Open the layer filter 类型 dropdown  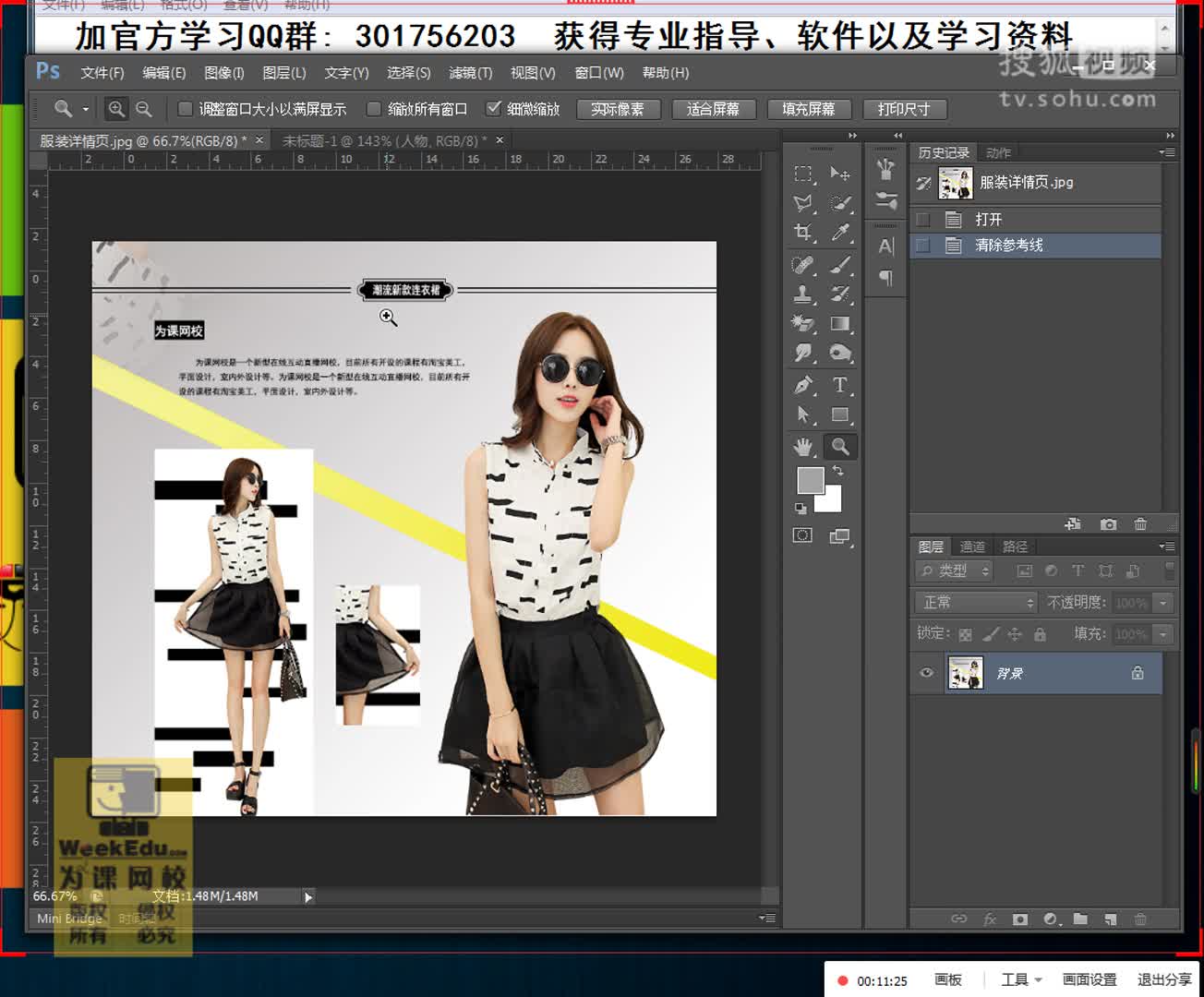[x=955, y=571]
